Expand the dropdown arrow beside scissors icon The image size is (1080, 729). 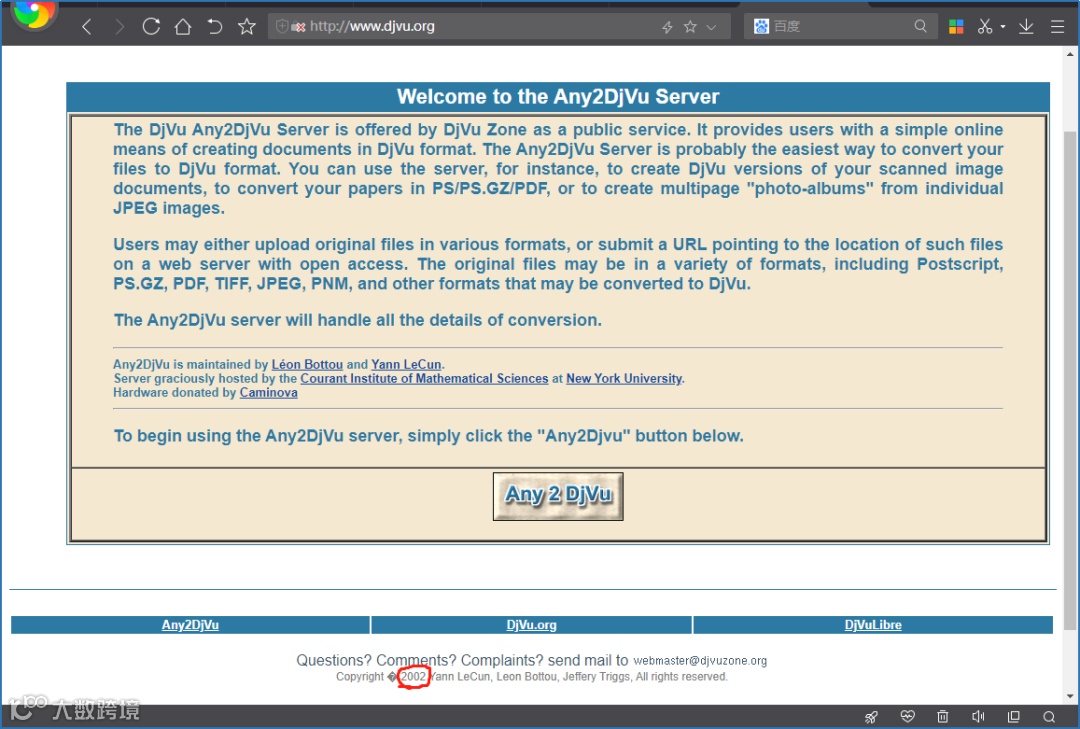point(1003,27)
